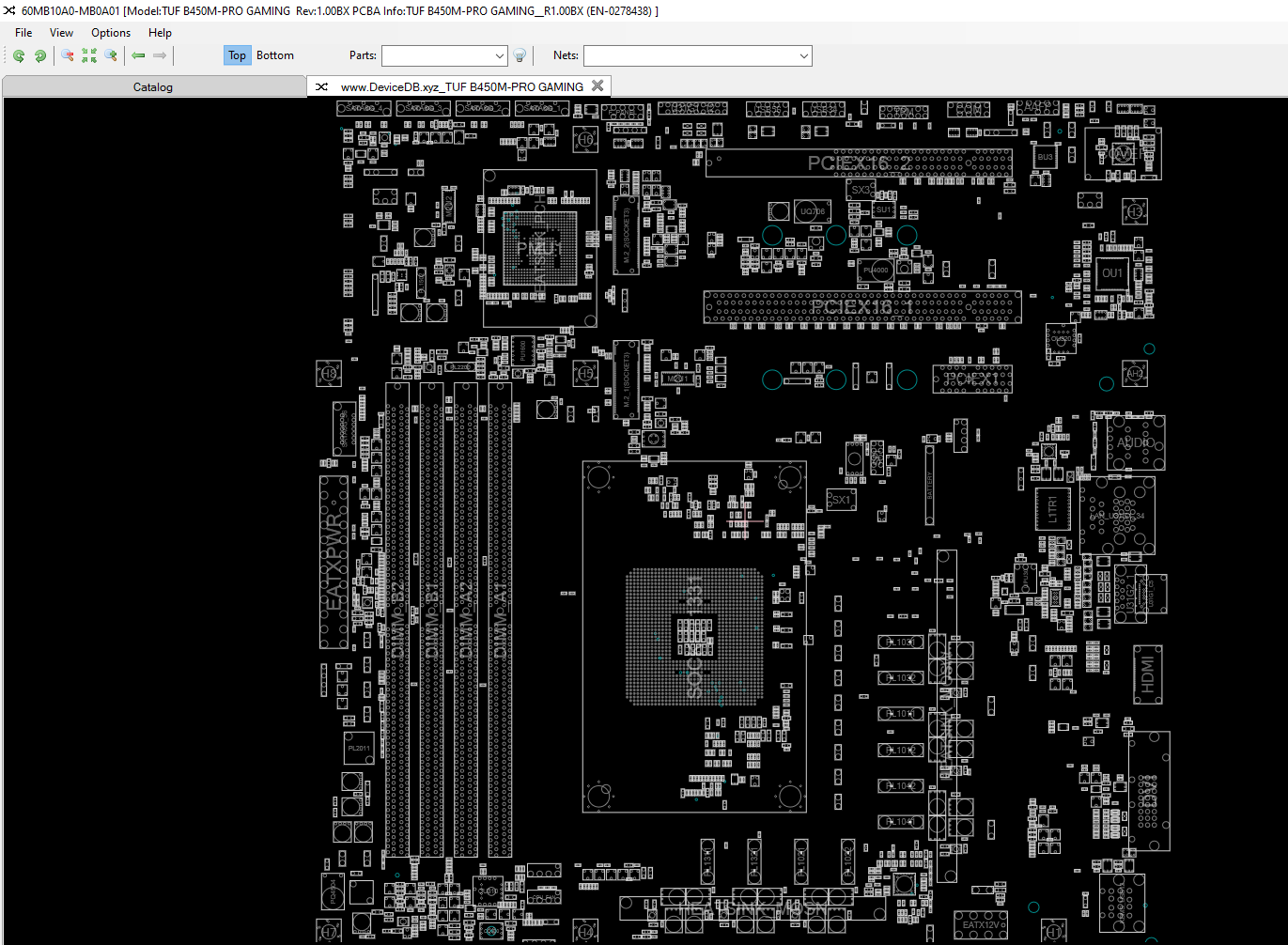
Task: Select the PCIEX16_2 slot on the board
Action: pyautogui.click(x=859, y=163)
